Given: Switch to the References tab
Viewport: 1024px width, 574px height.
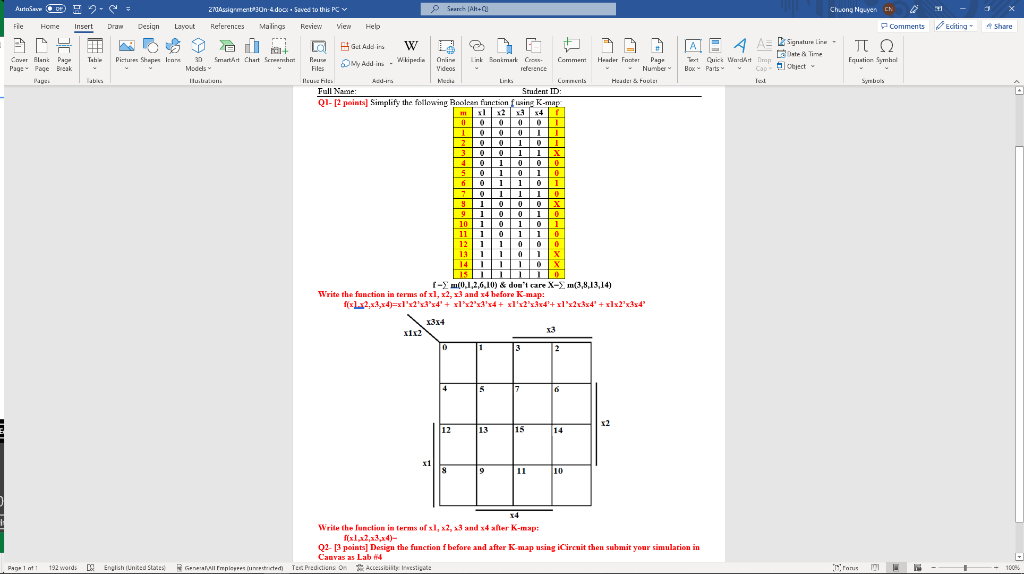Looking at the screenshot, I should point(227,26).
